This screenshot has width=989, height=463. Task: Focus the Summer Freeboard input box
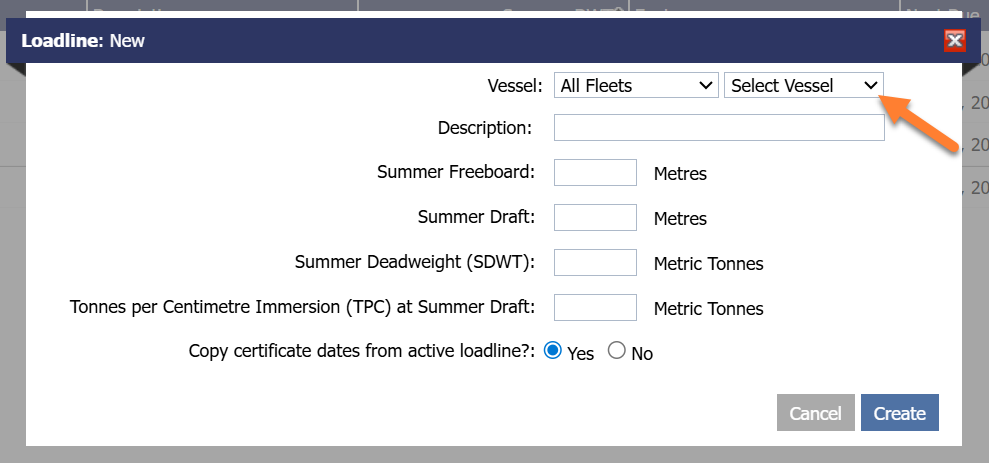(x=595, y=172)
